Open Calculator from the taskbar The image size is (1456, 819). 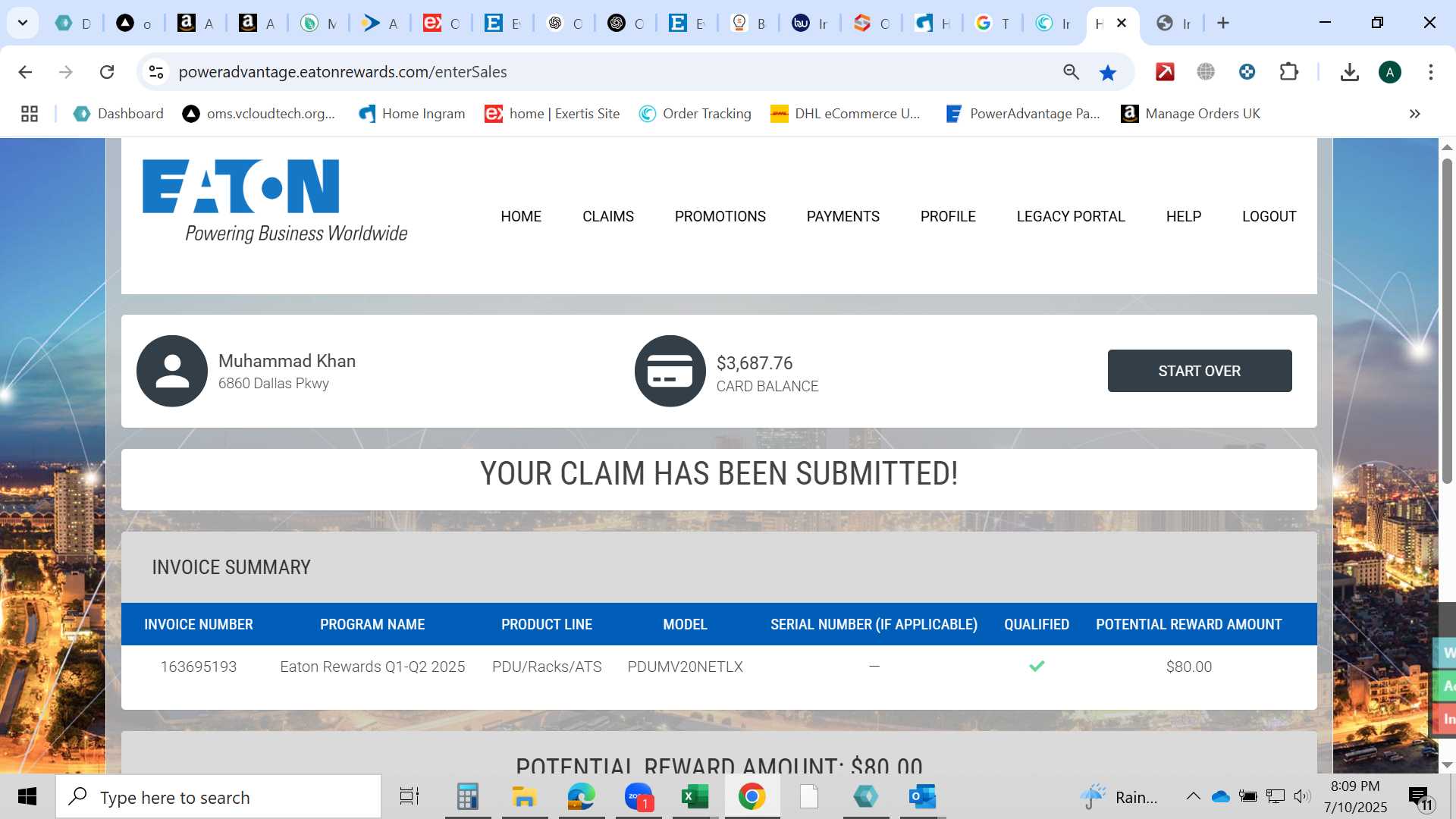pos(468,796)
